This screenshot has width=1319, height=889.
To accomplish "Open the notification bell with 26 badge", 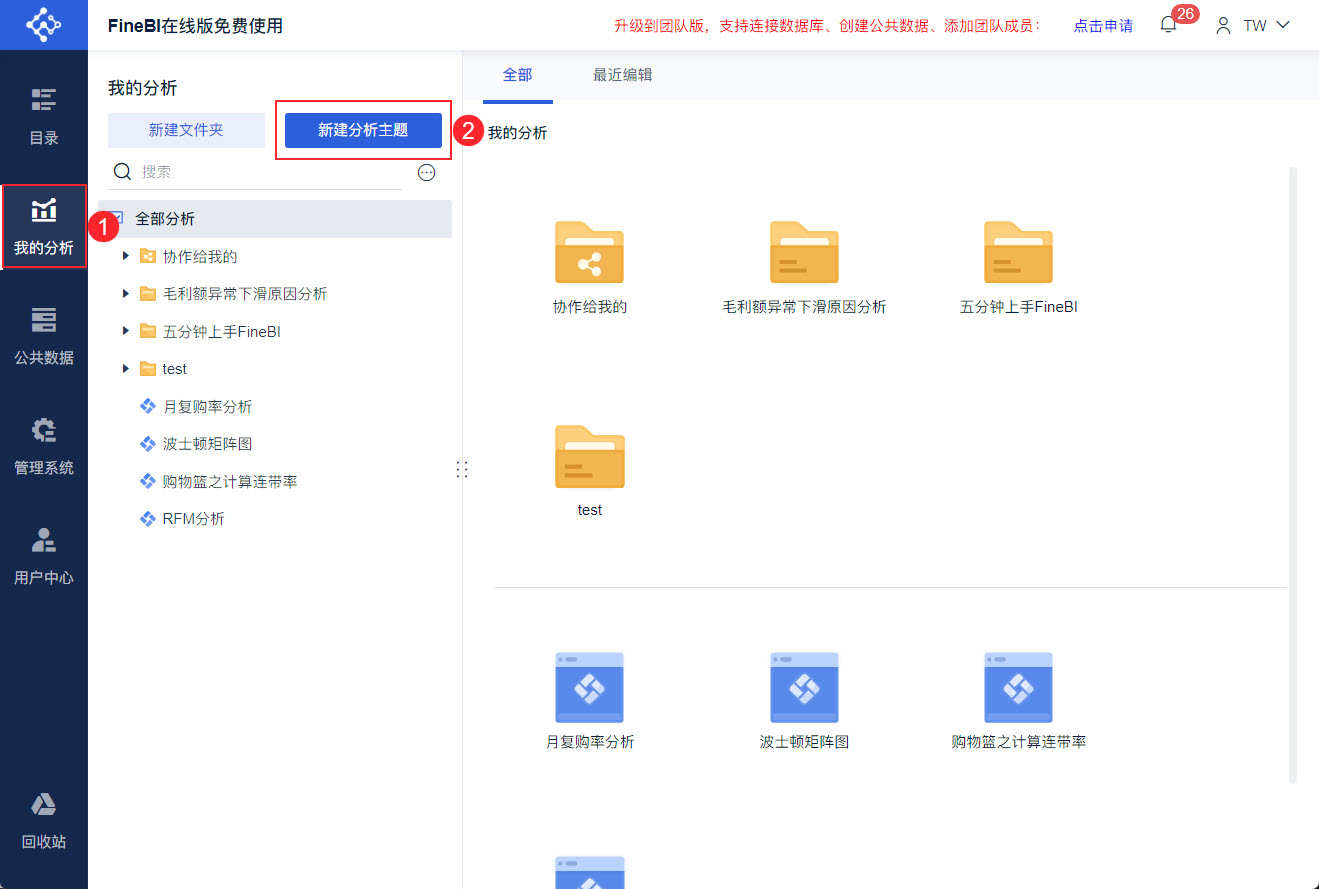I will coord(1168,25).
